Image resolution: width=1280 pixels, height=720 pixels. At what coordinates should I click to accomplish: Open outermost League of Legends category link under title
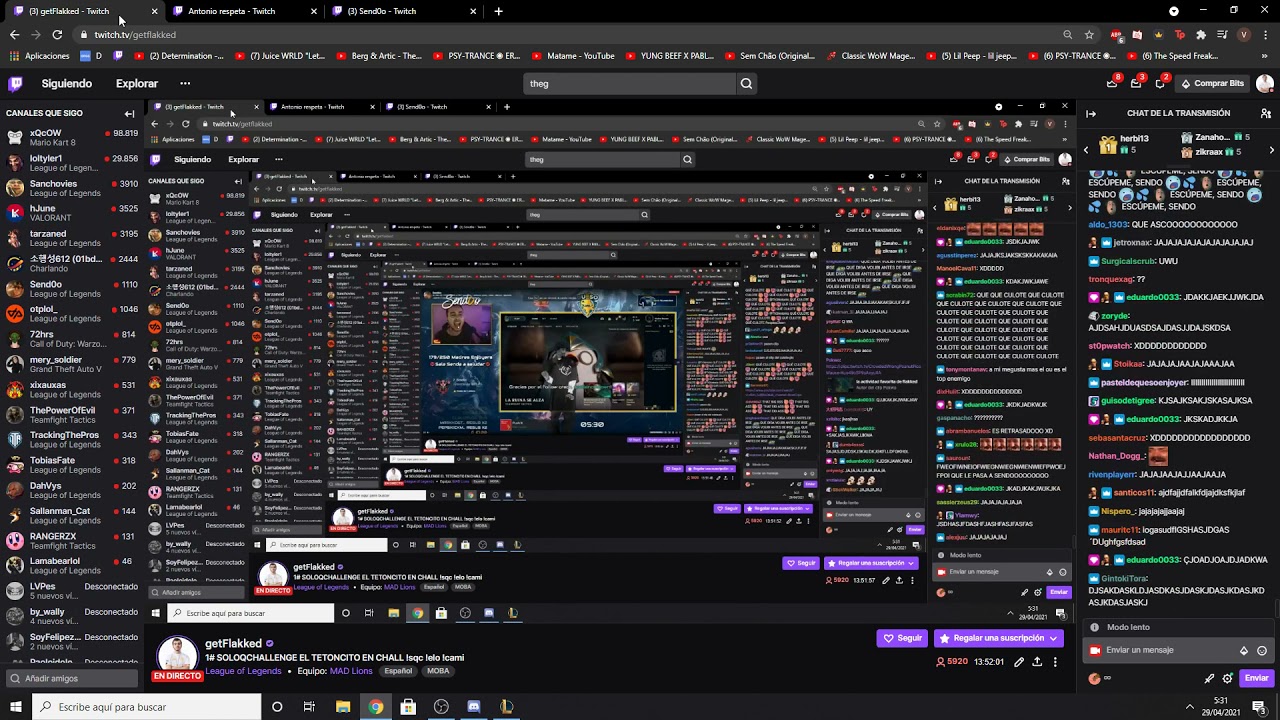[x=243, y=671]
